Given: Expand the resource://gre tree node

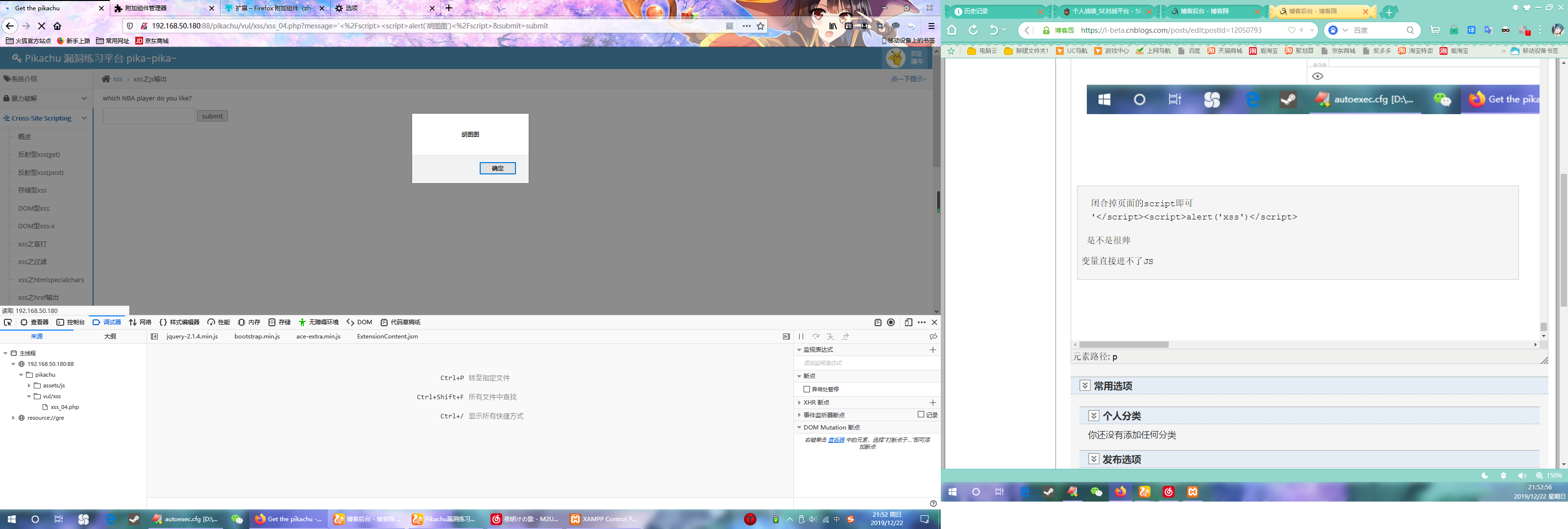Looking at the screenshot, I should coord(13,418).
